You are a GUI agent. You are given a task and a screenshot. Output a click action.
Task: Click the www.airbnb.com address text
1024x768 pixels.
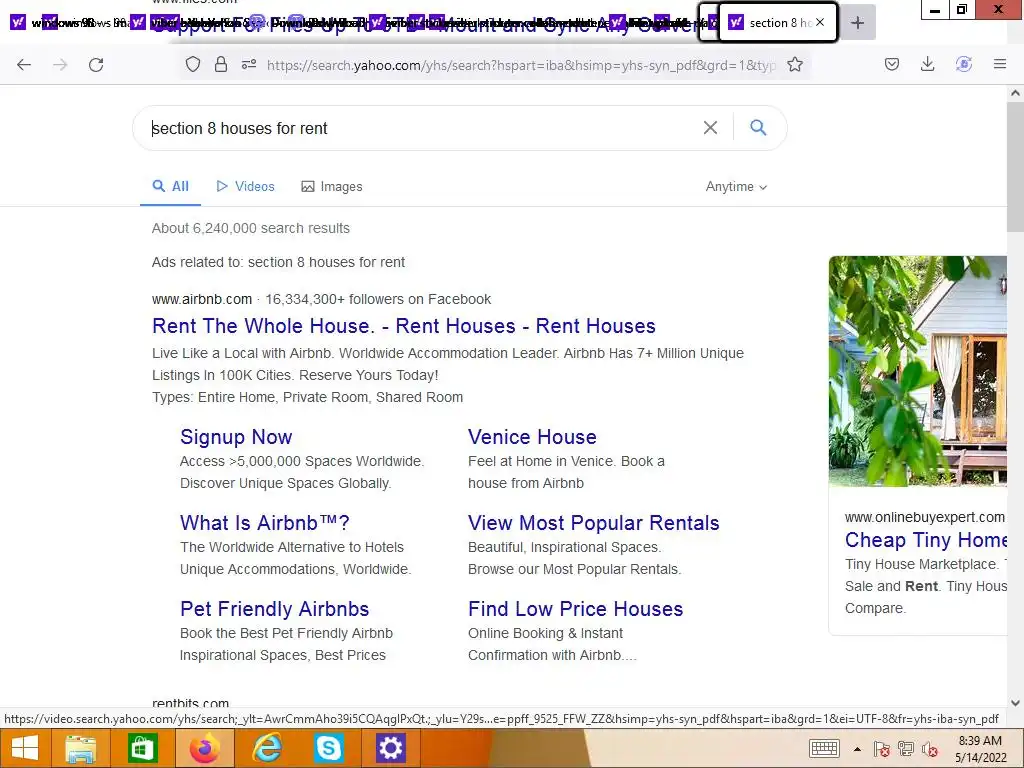(202, 299)
